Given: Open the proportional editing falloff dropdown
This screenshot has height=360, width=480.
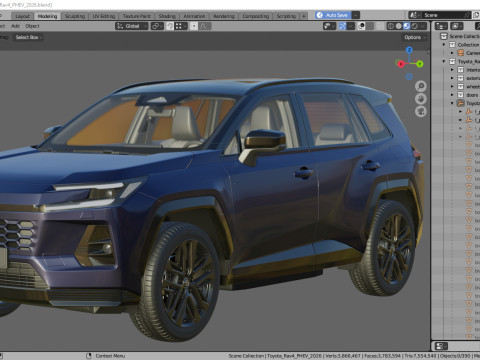Looking at the screenshot, I should (x=205, y=26).
